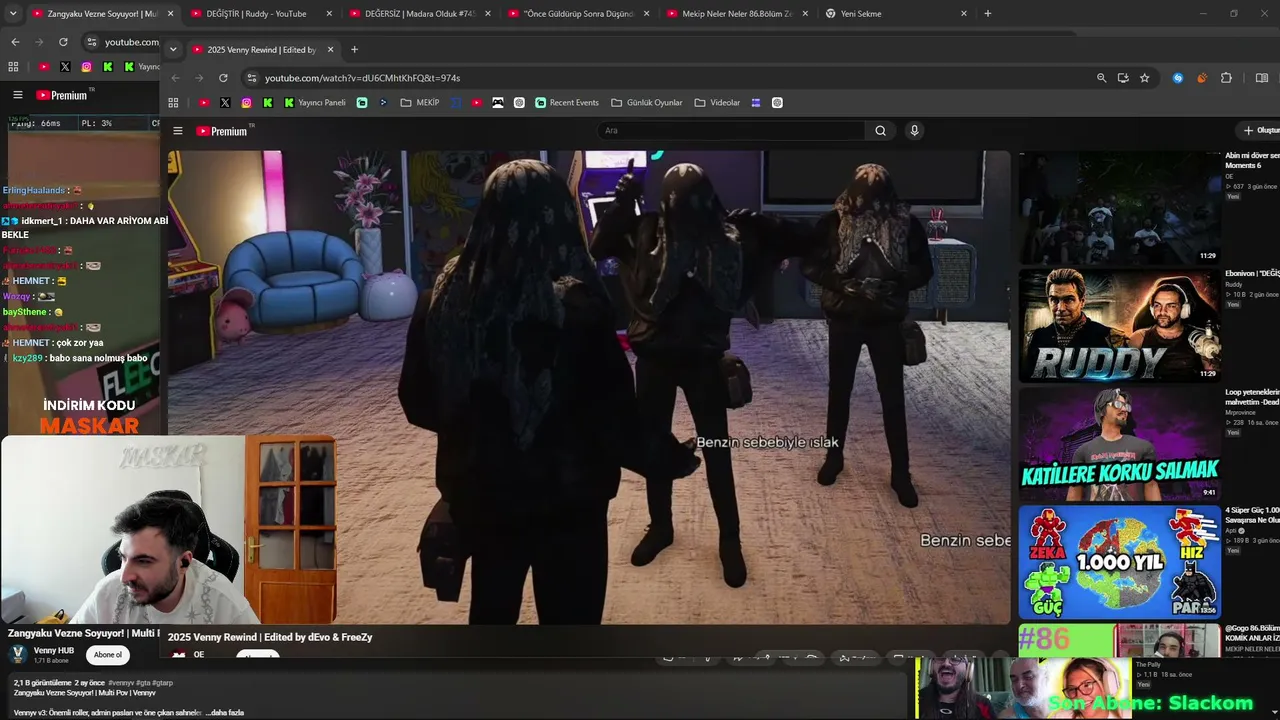1280x720 pixels.
Task: Open the Günlük Oyunlar bookmarks folder
Action: point(647,103)
